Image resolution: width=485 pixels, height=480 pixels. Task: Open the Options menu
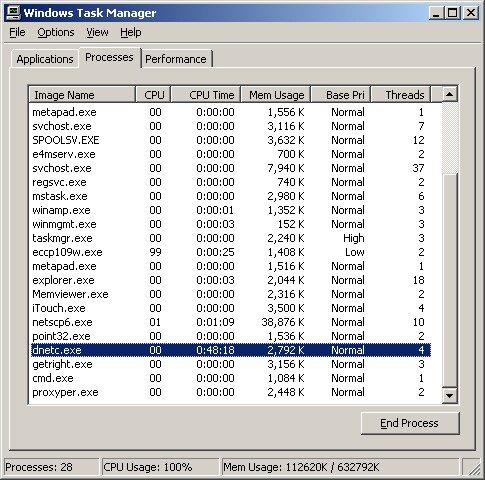pyautogui.click(x=56, y=32)
